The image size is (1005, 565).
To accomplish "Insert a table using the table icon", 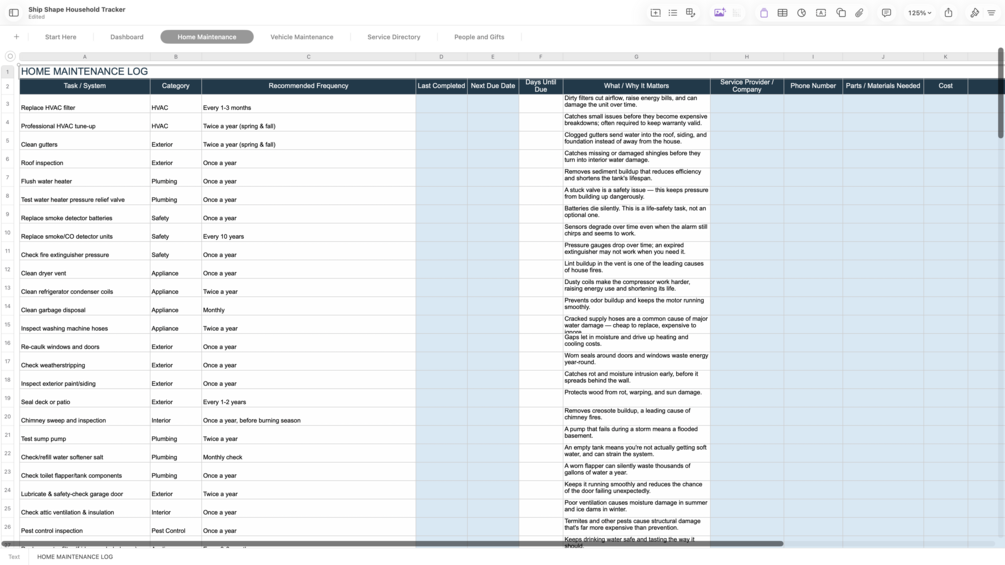I will click(783, 13).
